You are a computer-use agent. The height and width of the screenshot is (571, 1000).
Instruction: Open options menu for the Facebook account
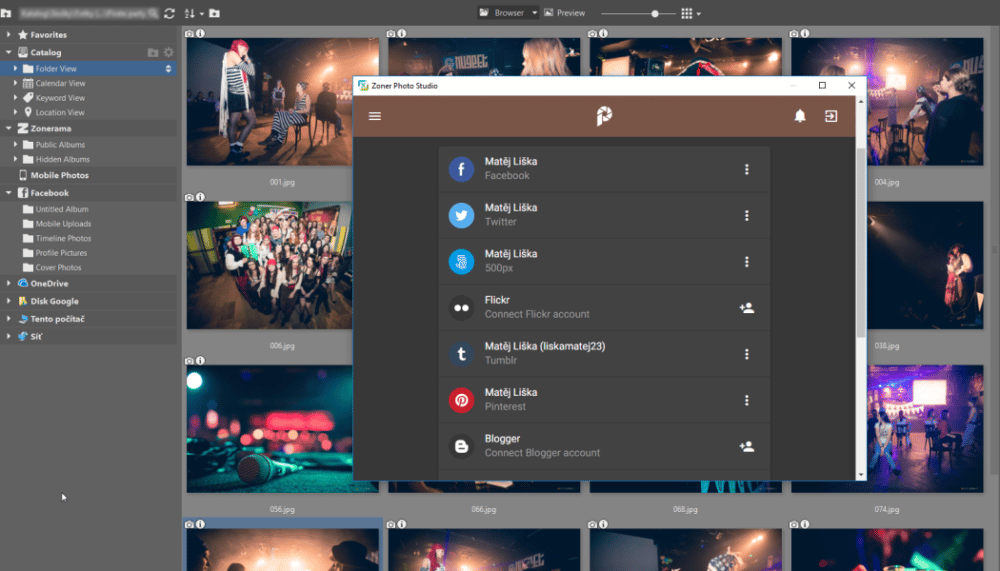[747, 169]
